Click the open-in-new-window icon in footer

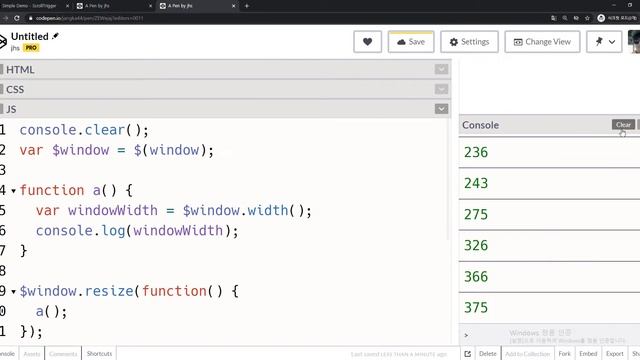pyautogui.click(x=467, y=353)
